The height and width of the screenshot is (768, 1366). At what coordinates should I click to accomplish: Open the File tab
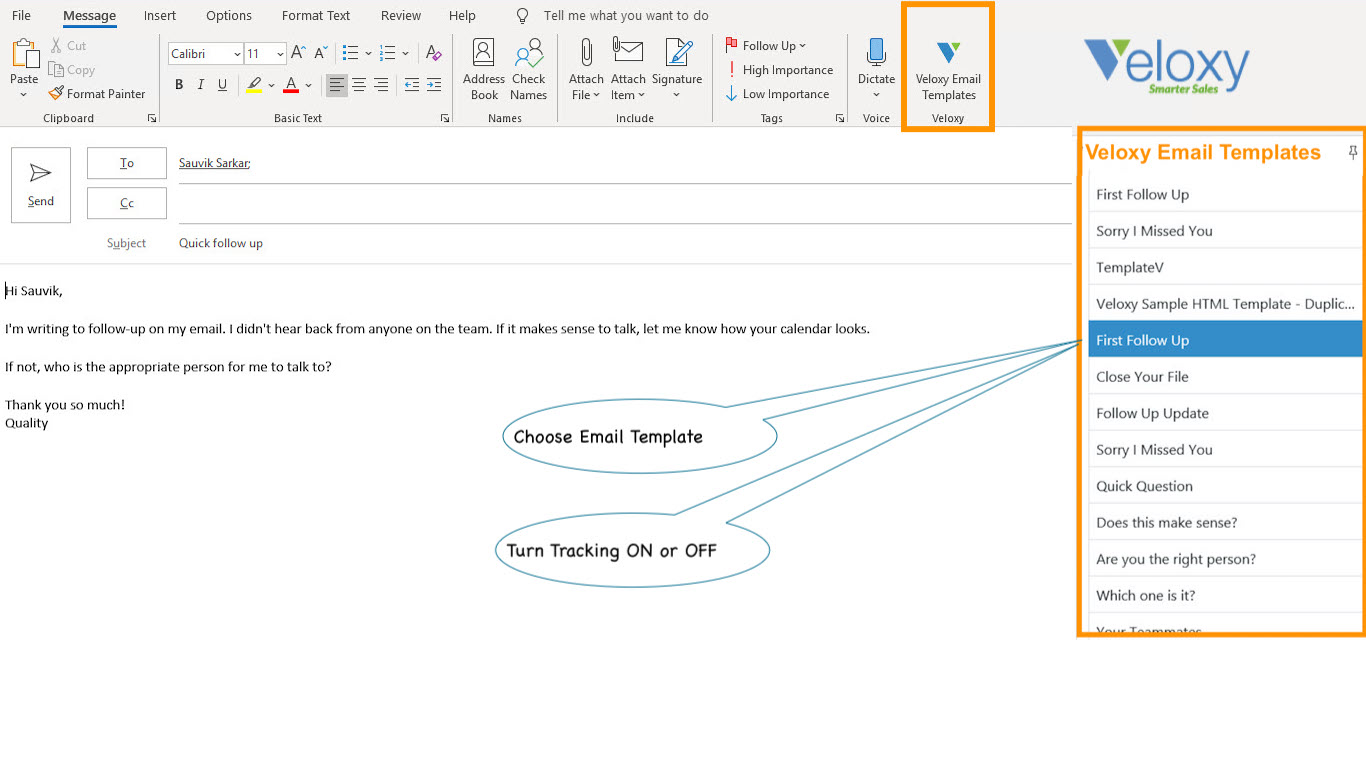(x=21, y=16)
